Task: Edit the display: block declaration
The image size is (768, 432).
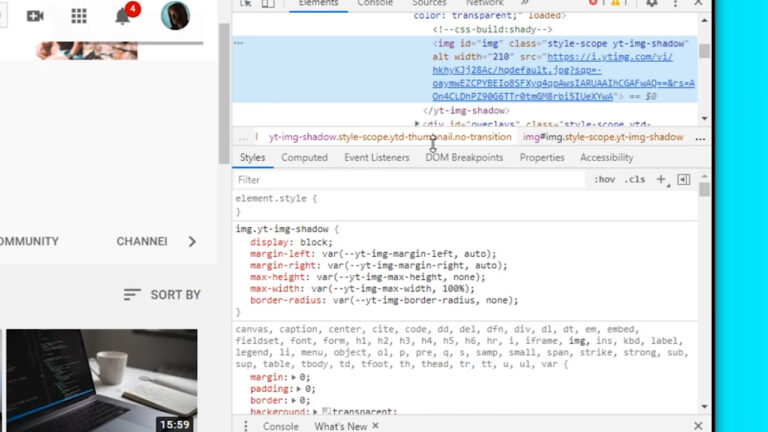Action: coord(291,242)
